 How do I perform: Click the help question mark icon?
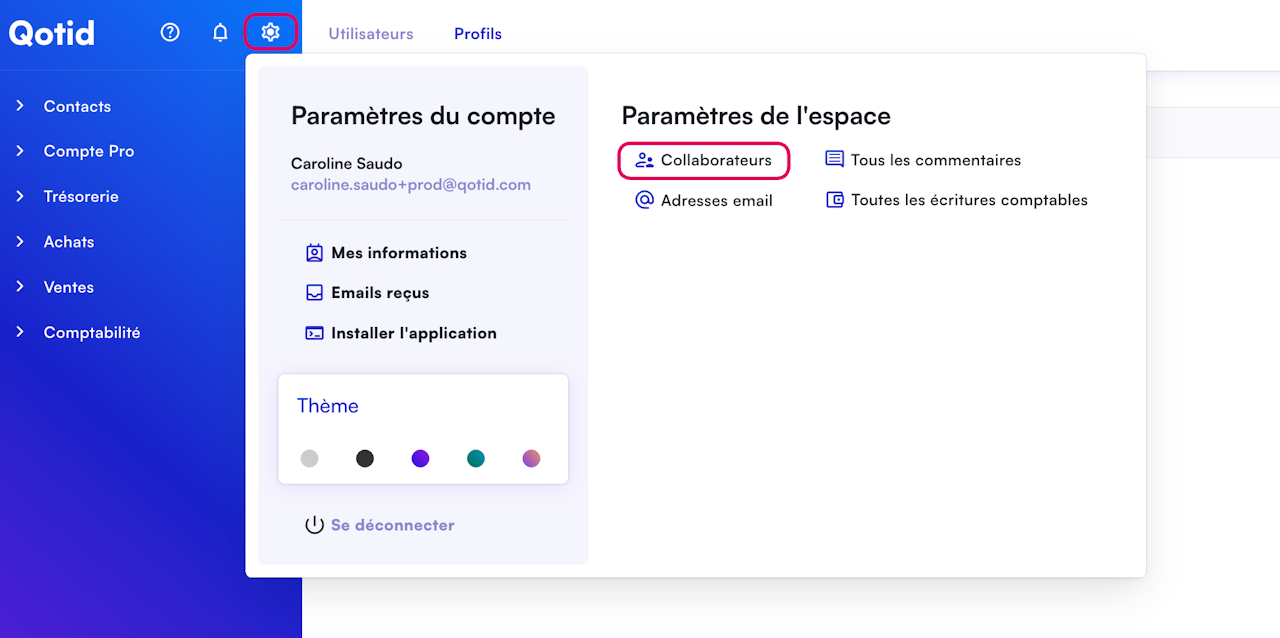170,33
